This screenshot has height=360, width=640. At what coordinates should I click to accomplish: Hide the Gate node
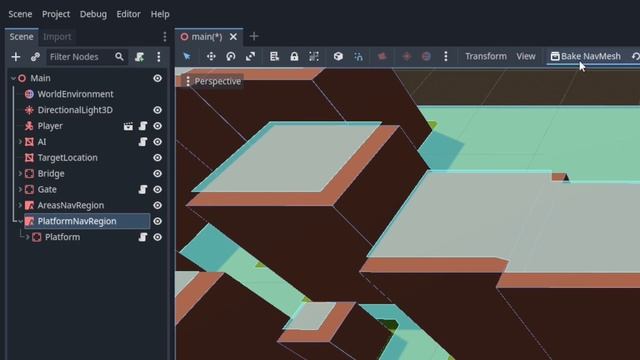click(x=158, y=190)
